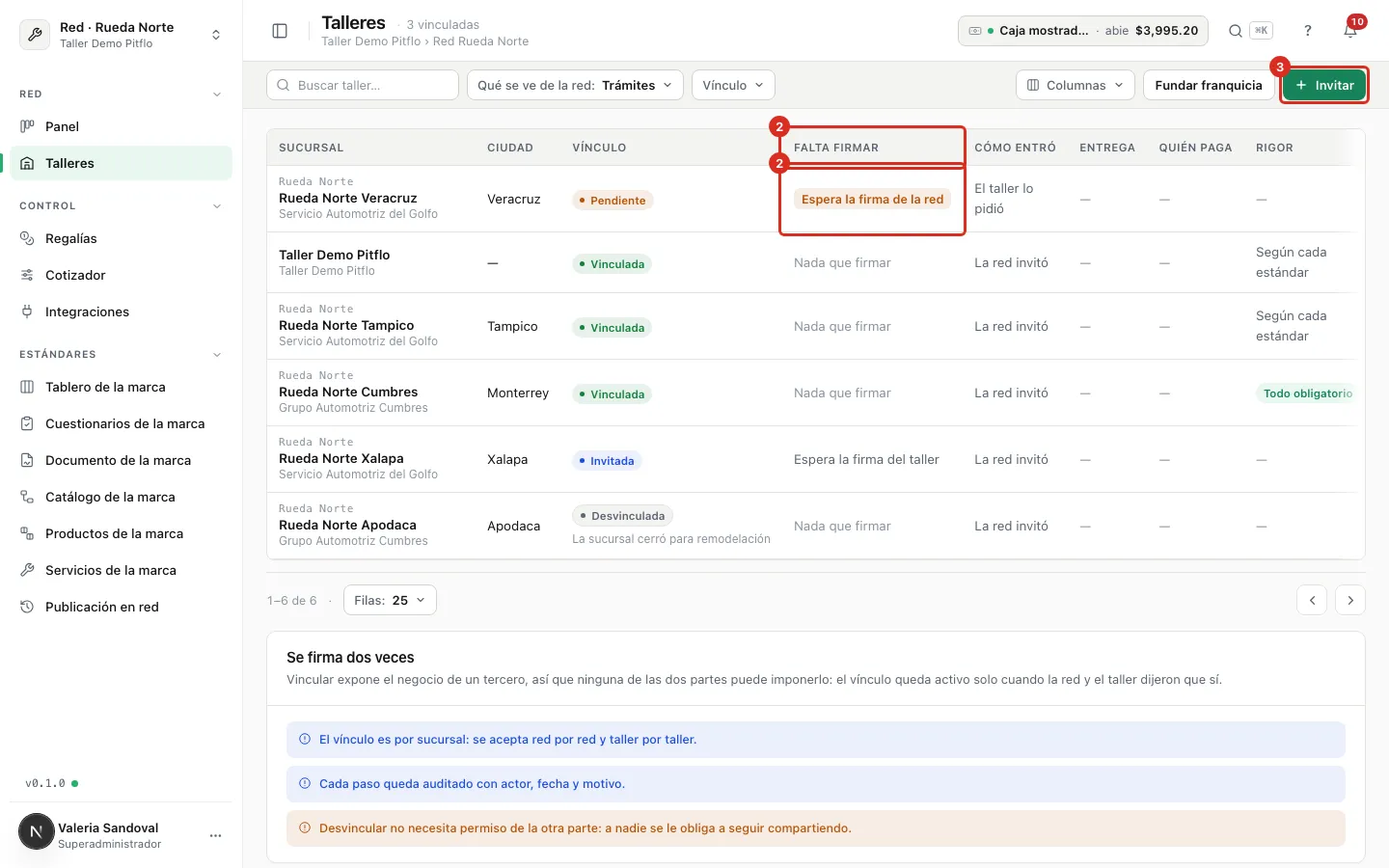Image resolution: width=1389 pixels, height=868 pixels.
Task: Focus the Buscar taller search field
Action: [x=363, y=85]
